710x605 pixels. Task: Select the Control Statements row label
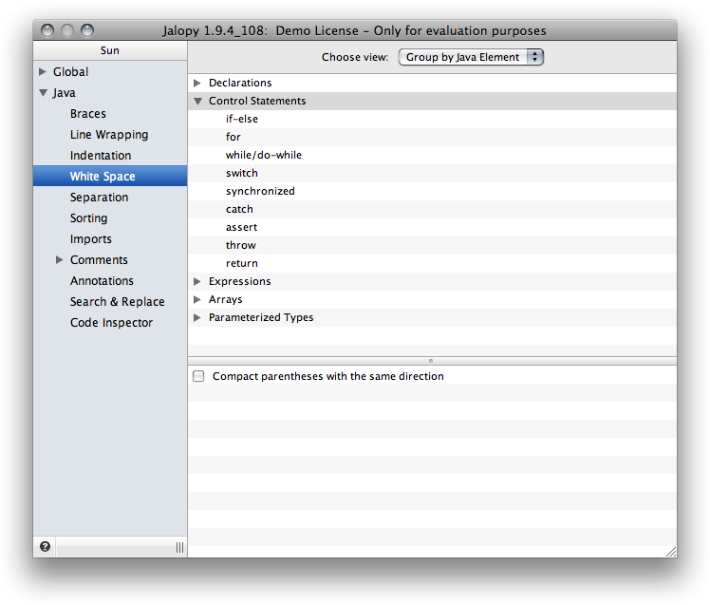[257, 101]
